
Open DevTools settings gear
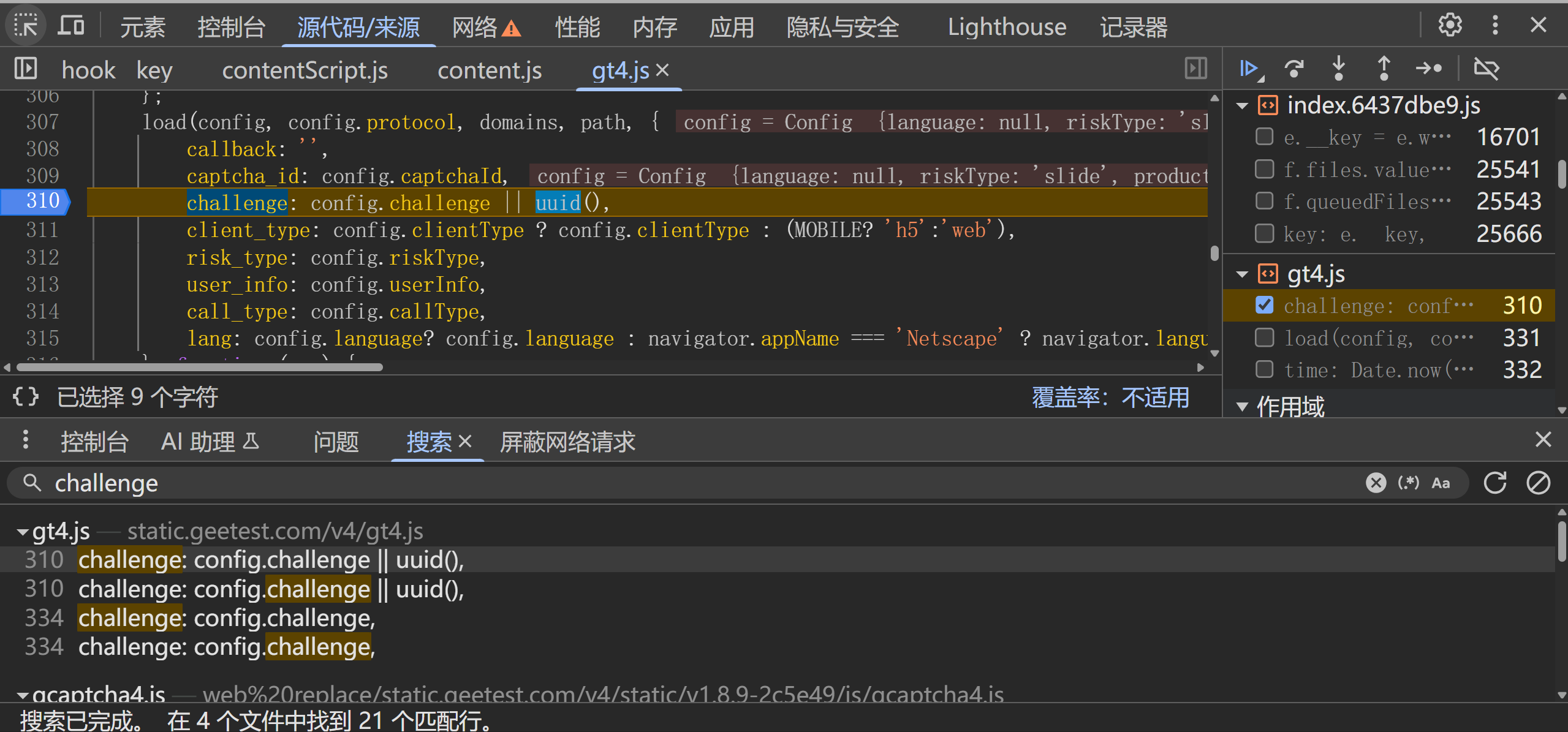[1450, 26]
